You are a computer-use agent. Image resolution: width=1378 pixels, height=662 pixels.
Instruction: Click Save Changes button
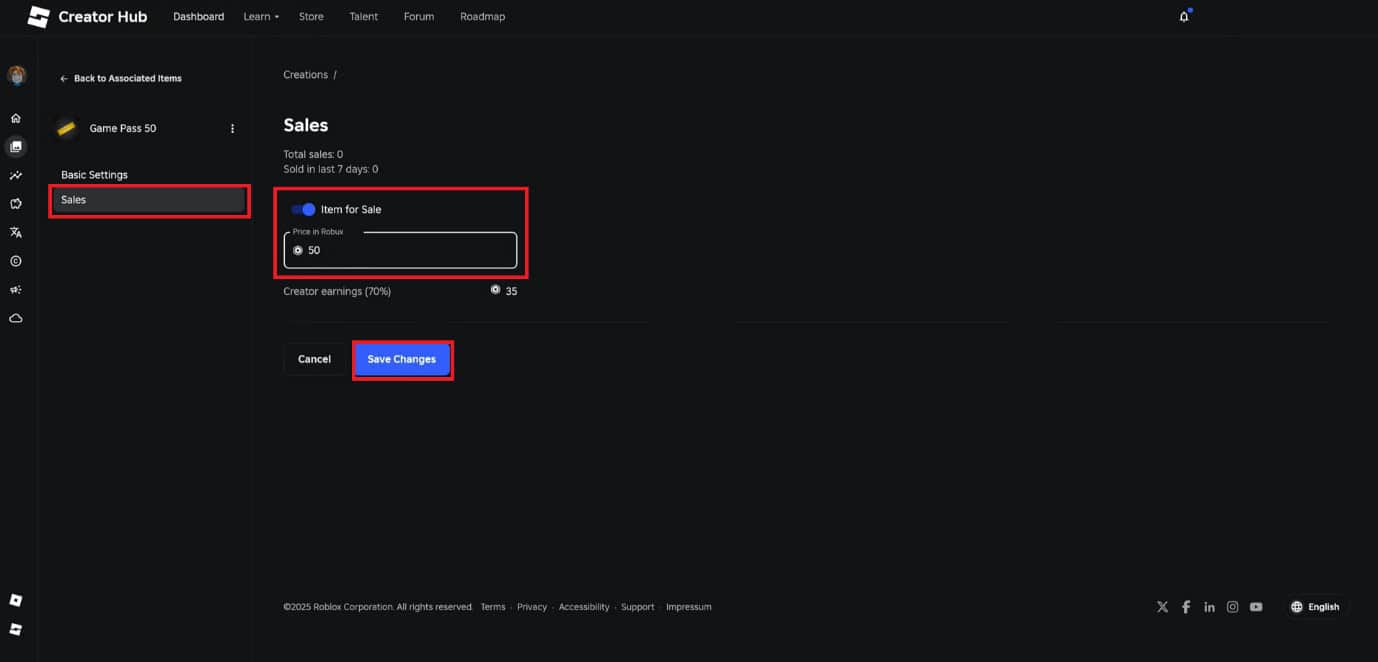401,359
